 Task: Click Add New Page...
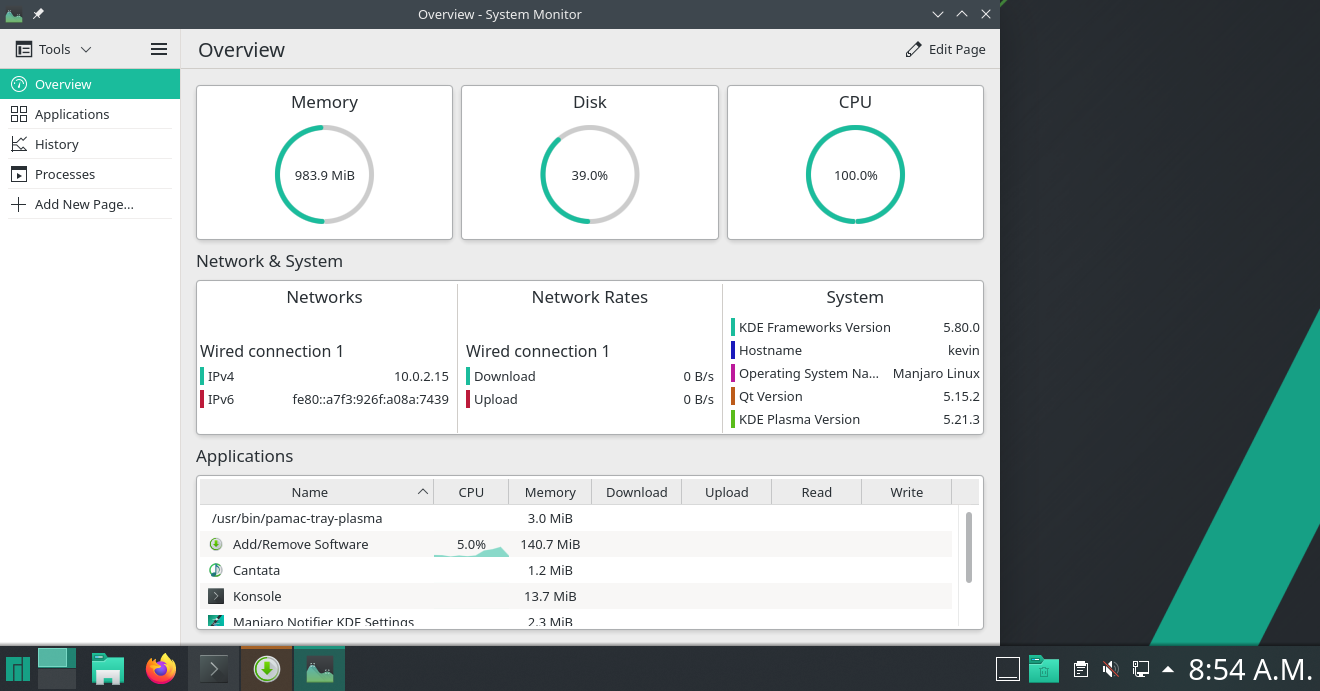point(90,204)
